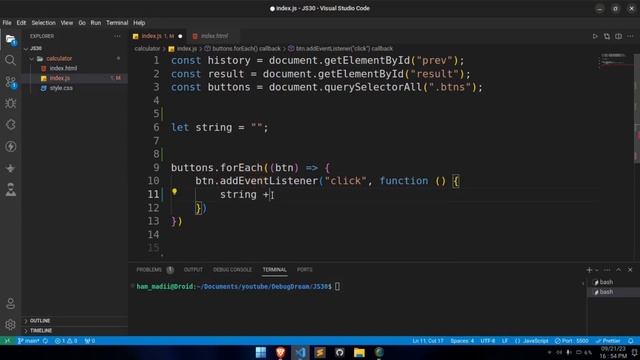The height and width of the screenshot is (360, 640).
Task: Open the Source Control view
Action: (x=10, y=82)
